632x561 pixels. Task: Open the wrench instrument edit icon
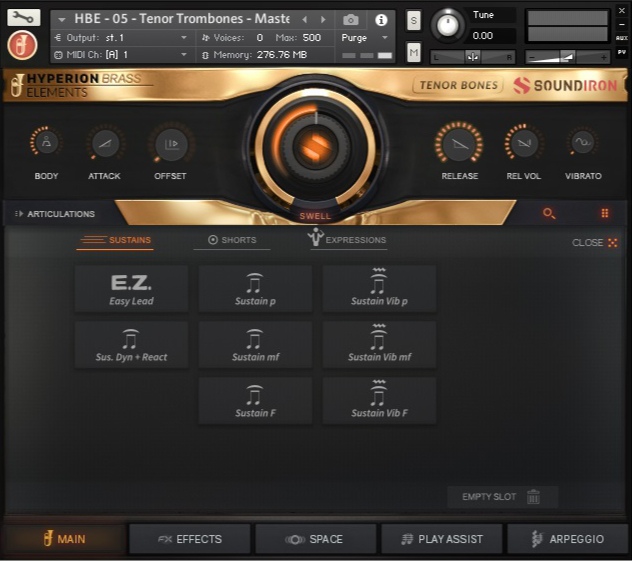[24, 17]
